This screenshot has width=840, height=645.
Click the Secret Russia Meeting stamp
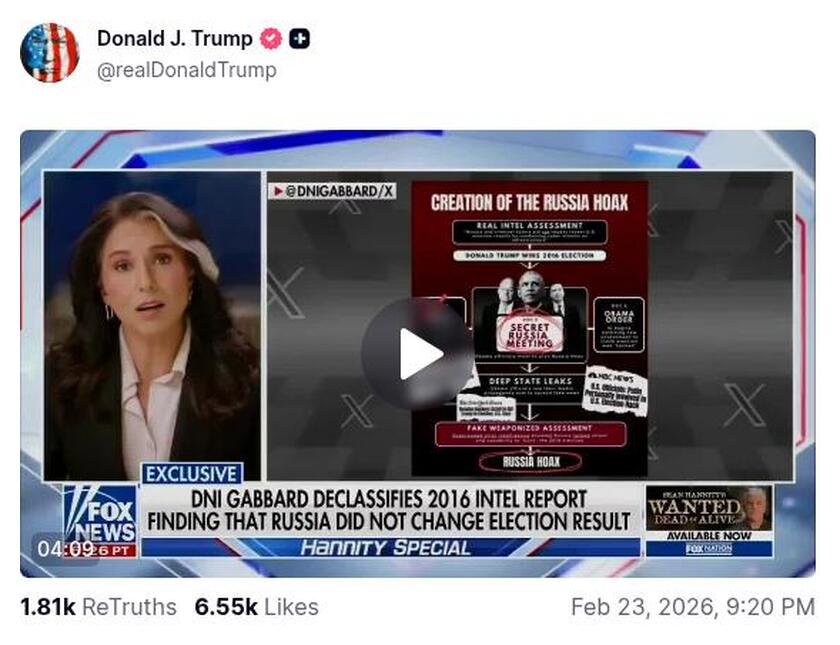tap(529, 334)
